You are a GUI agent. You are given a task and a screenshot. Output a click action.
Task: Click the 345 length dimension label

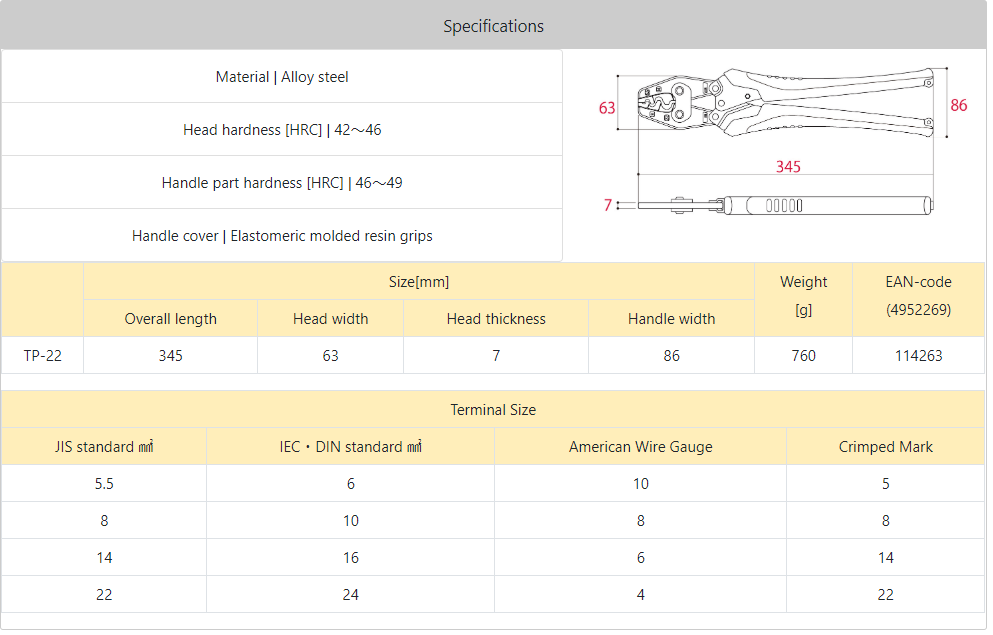(x=788, y=167)
